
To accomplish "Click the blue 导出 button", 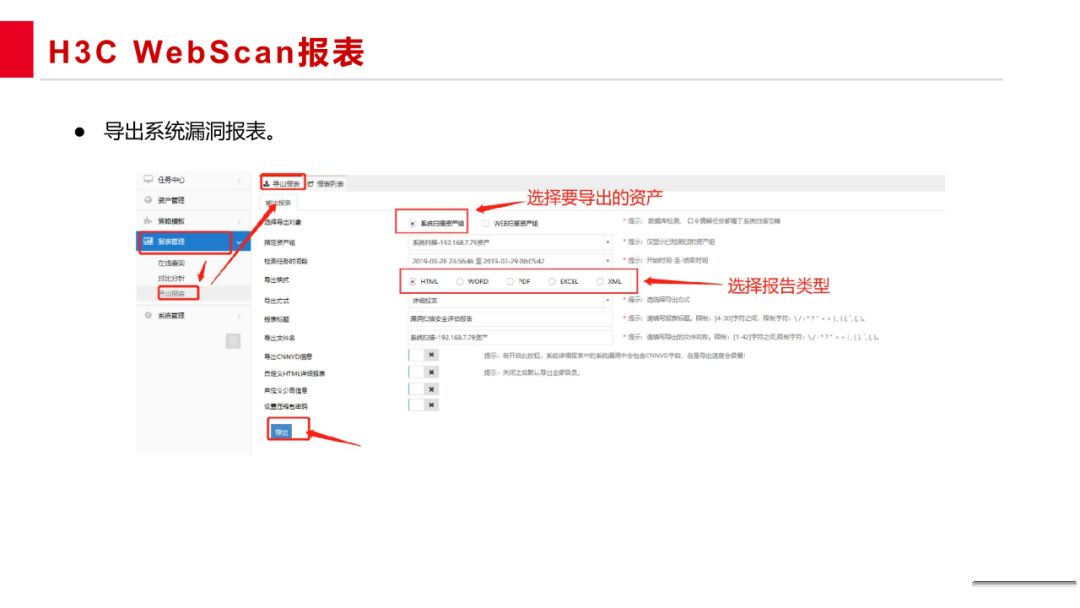I will [x=281, y=432].
